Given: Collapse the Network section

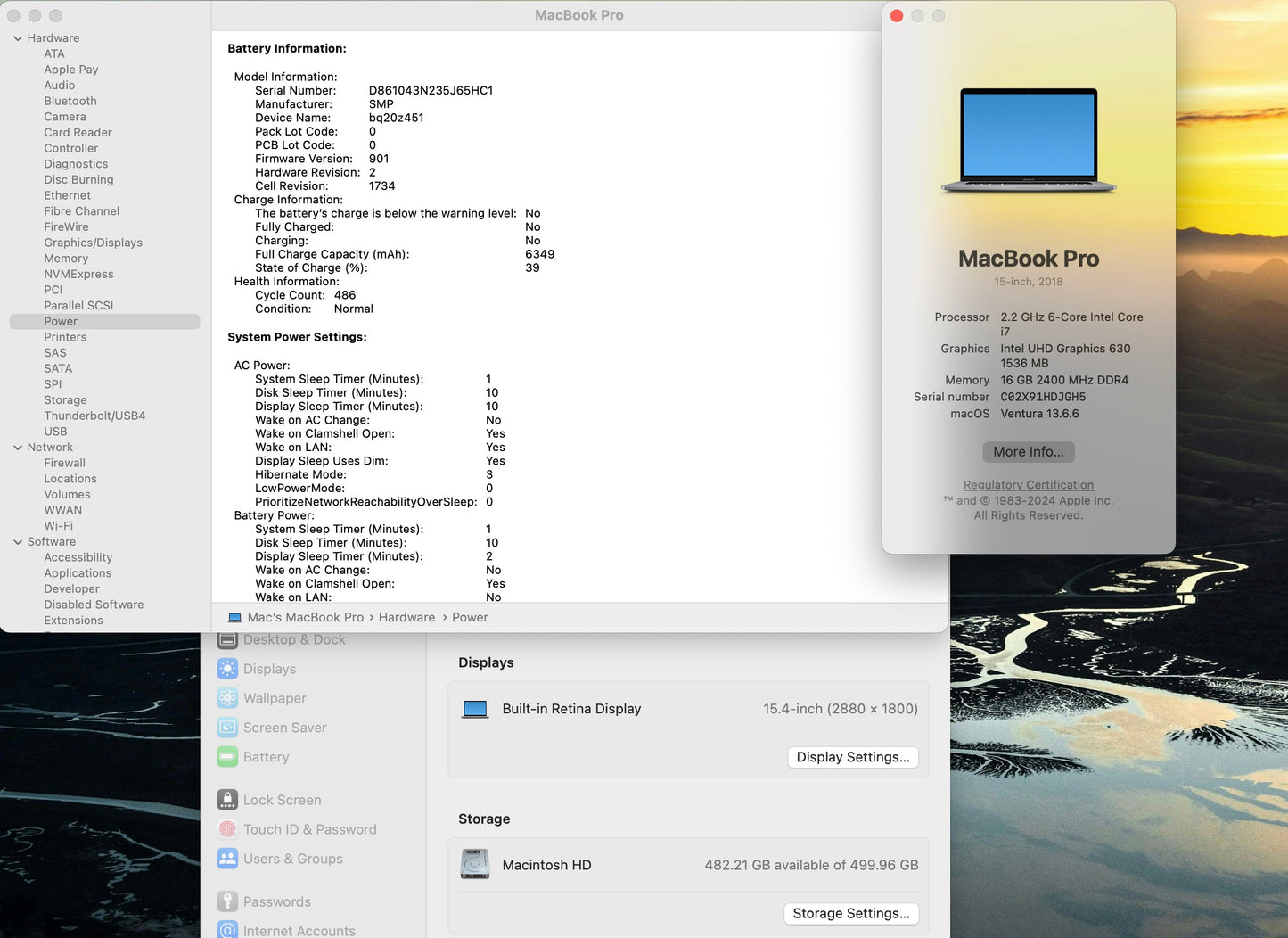Looking at the screenshot, I should [17, 447].
